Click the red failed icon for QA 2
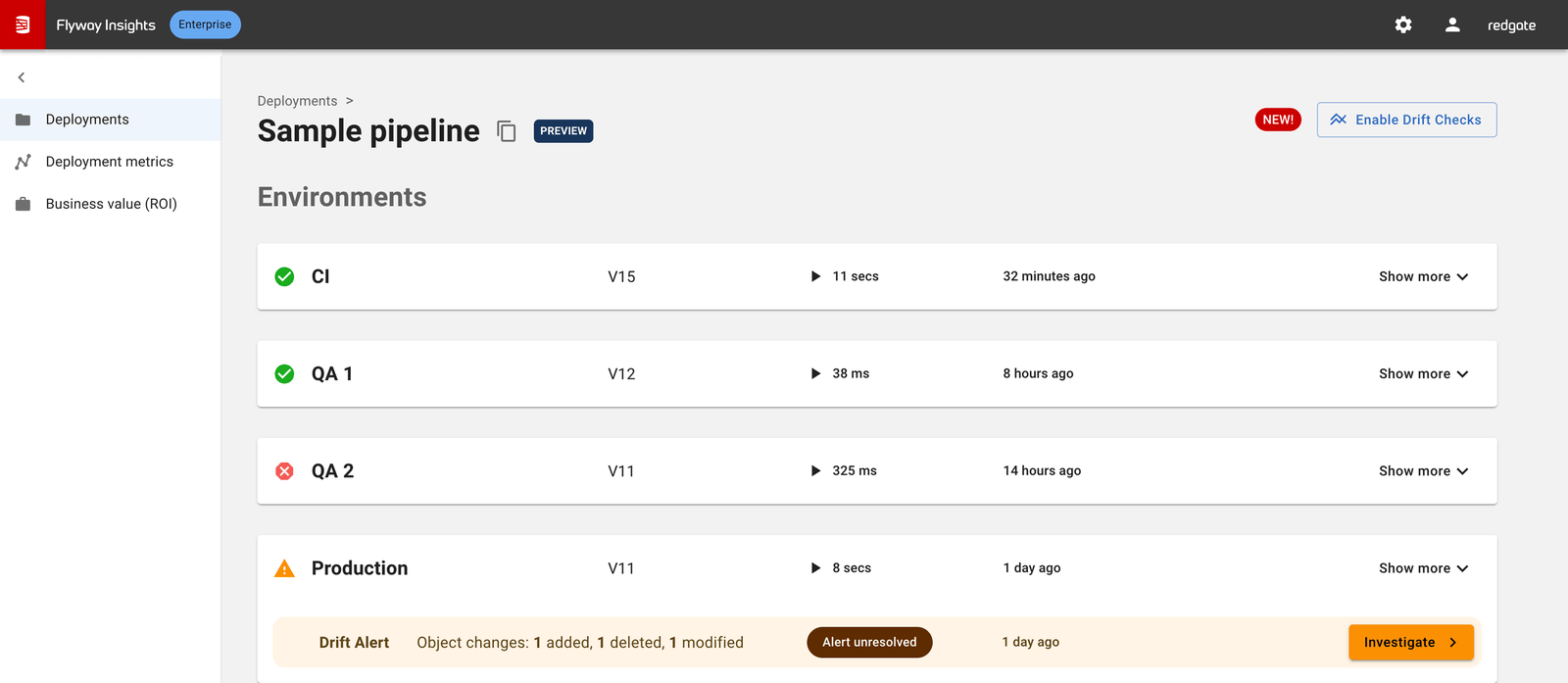 284,471
